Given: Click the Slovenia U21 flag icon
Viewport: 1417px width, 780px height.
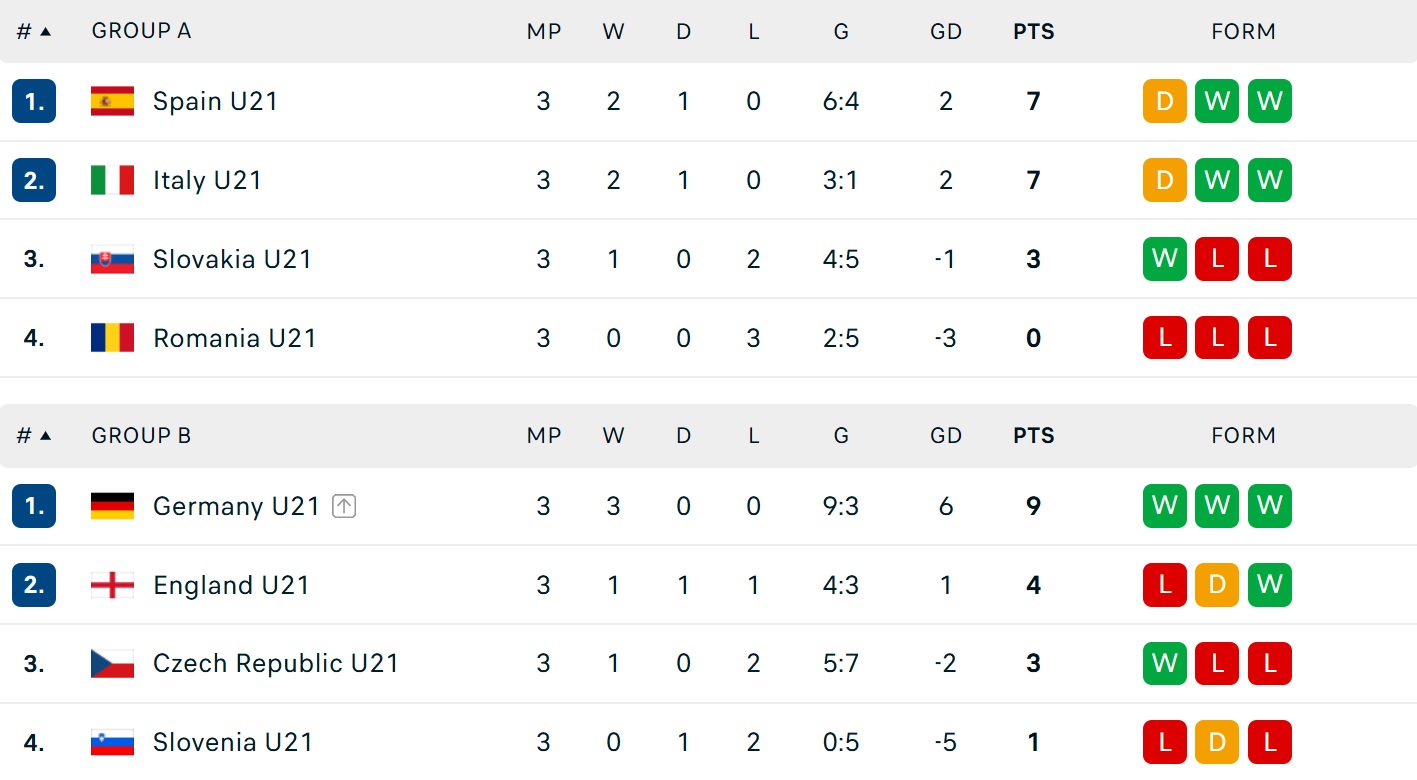Looking at the screenshot, I should [x=112, y=742].
